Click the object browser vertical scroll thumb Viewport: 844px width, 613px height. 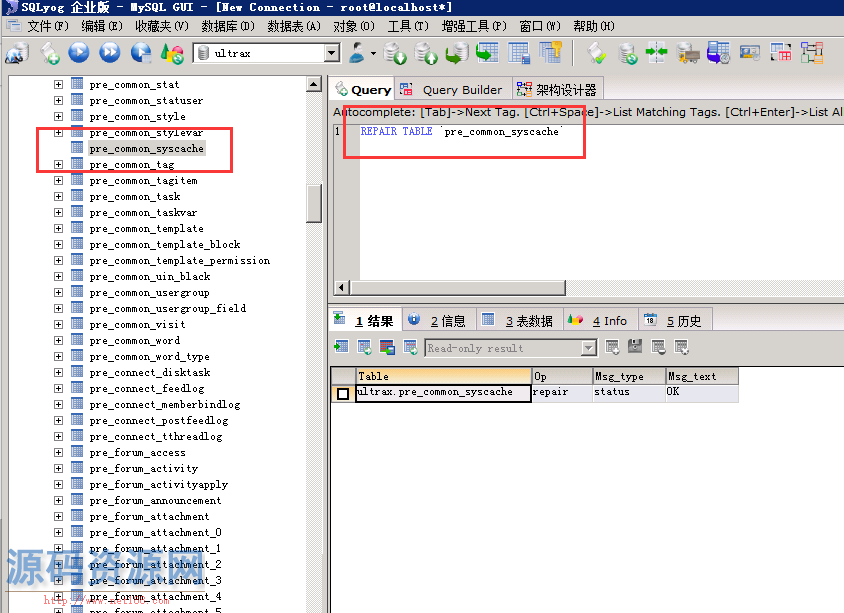[x=314, y=203]
